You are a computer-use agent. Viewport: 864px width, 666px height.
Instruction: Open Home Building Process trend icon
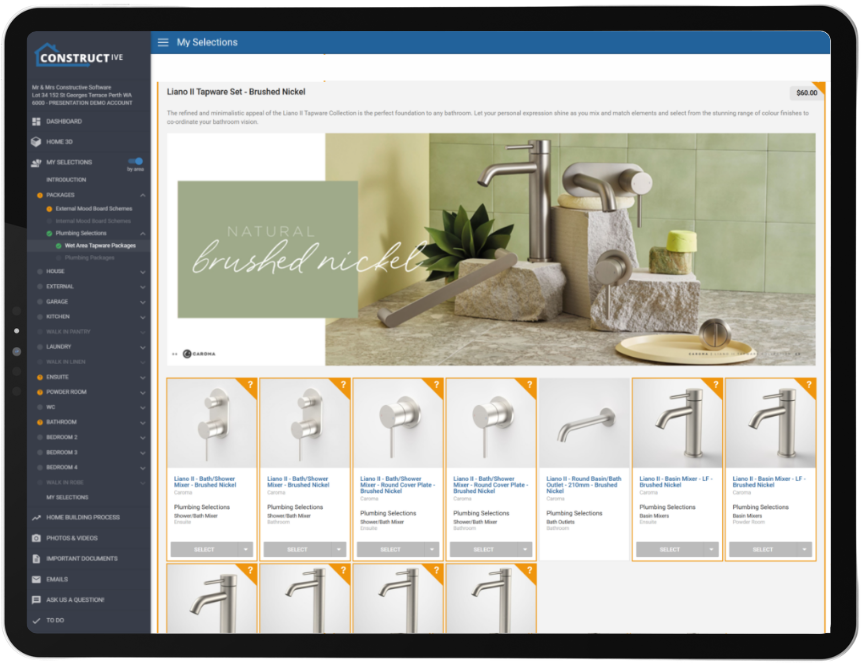pyautogui.click(x=36, y=517)
